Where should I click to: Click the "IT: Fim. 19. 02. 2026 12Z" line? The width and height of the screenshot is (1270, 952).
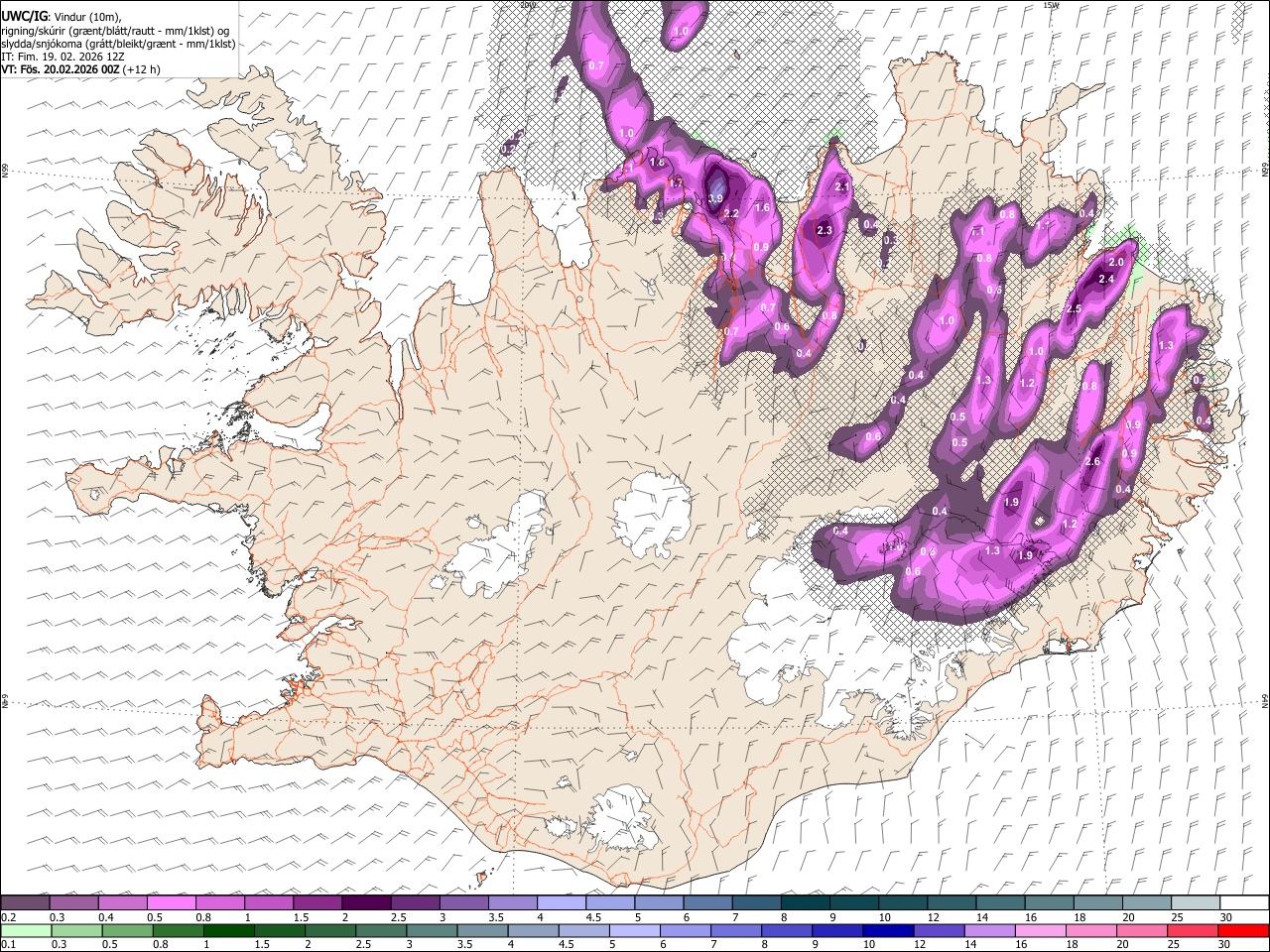(x=63, y=57)
